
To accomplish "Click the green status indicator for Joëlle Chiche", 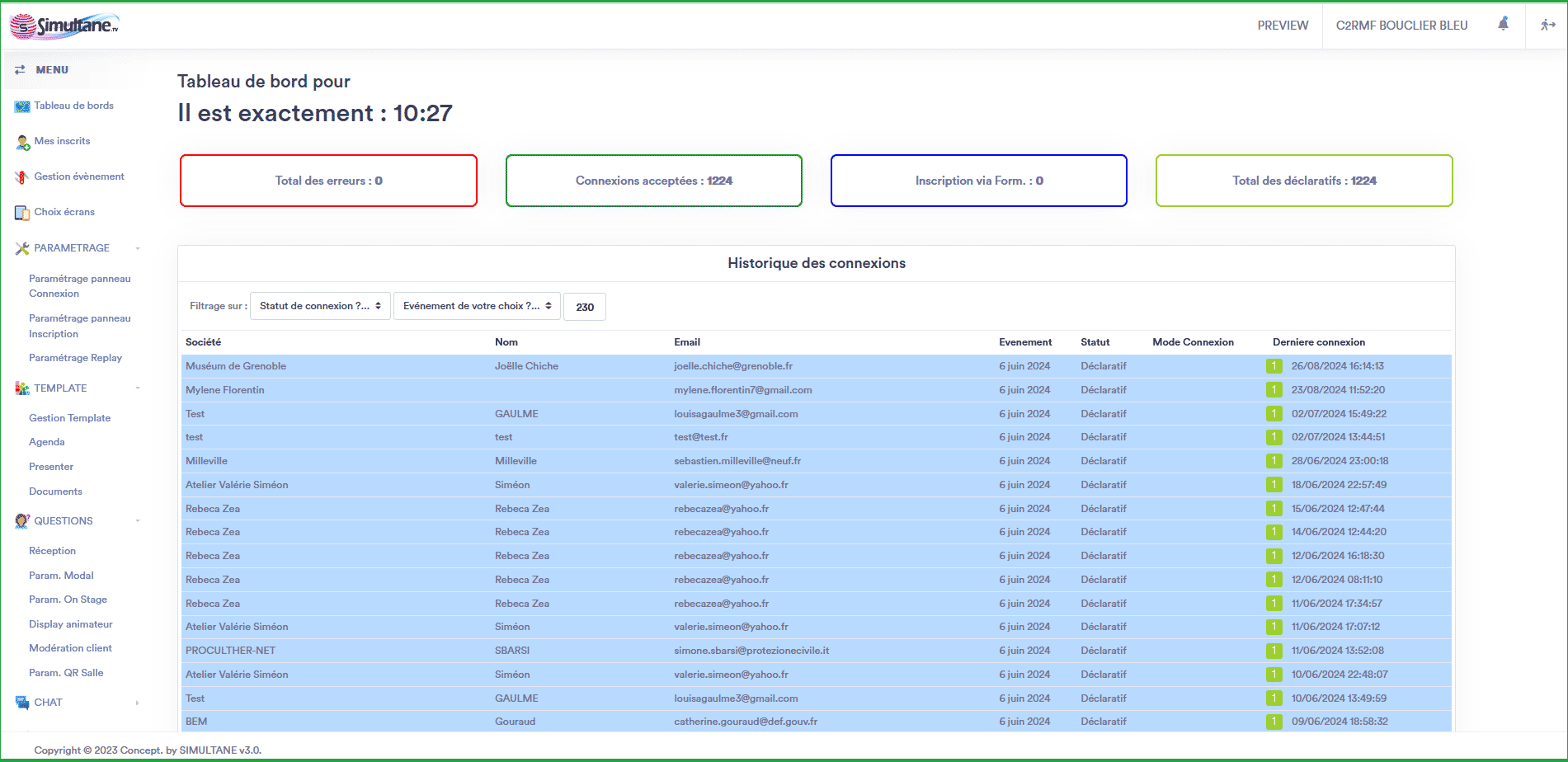I will 1274,365.
